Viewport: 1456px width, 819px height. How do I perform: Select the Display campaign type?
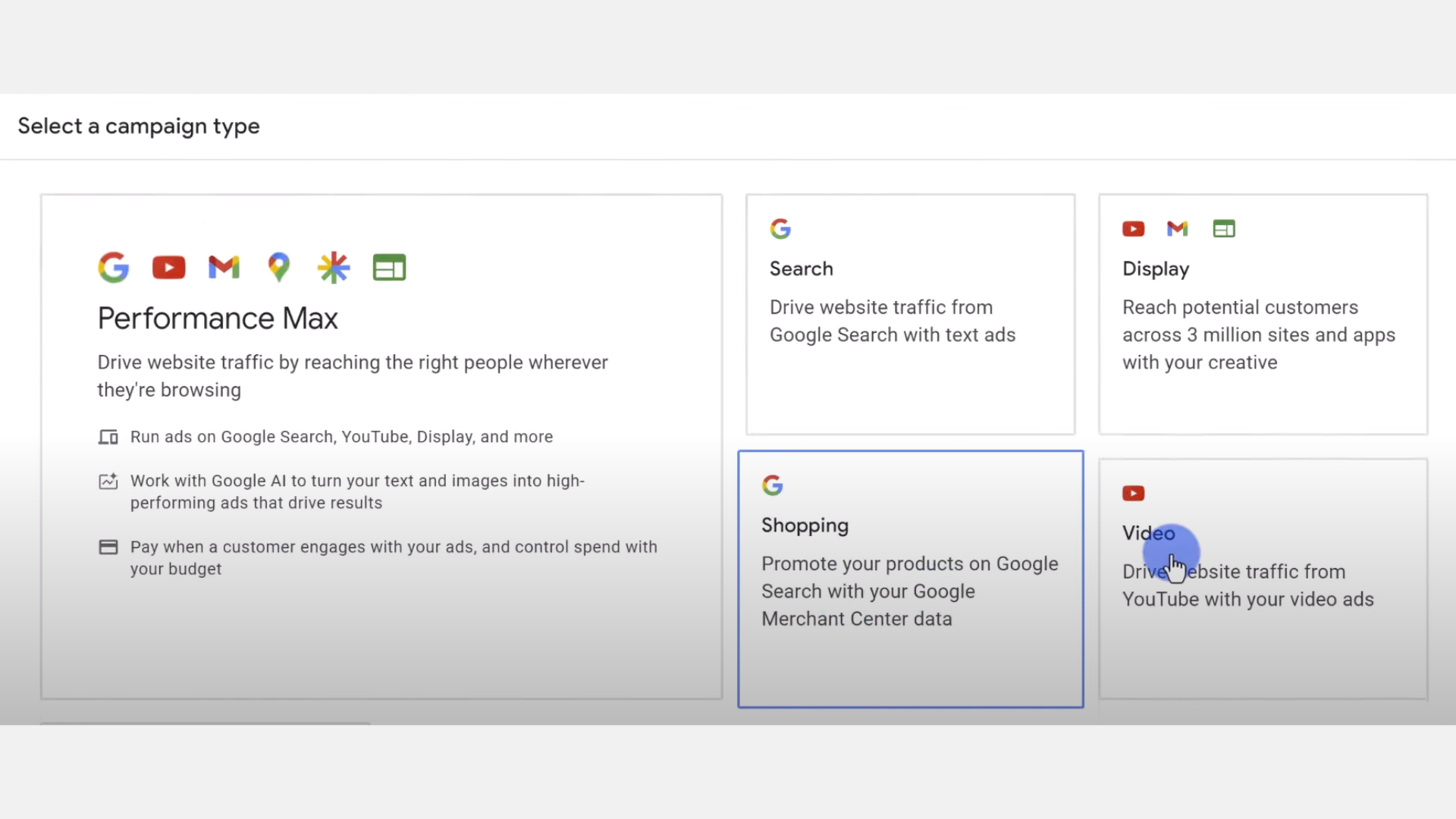[x=1261, y=314]
